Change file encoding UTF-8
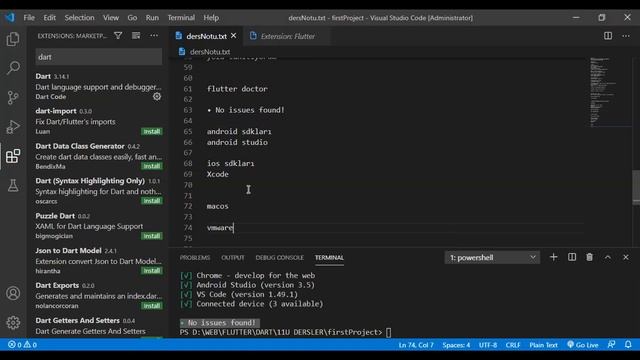 point(488,344)
